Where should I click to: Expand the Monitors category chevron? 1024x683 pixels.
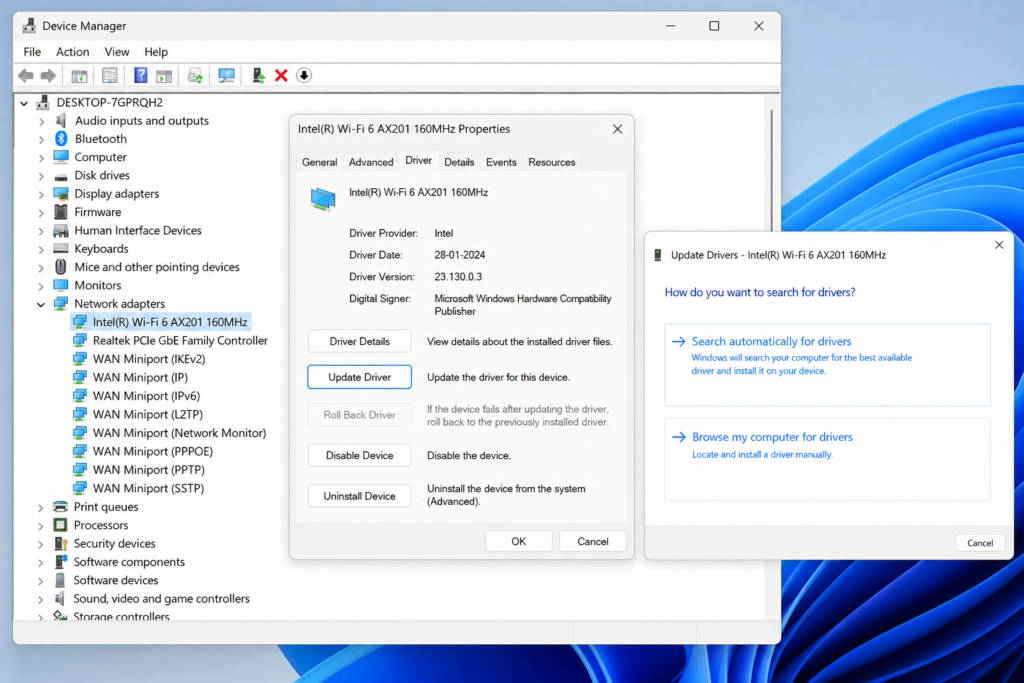(x=41, y=285)
